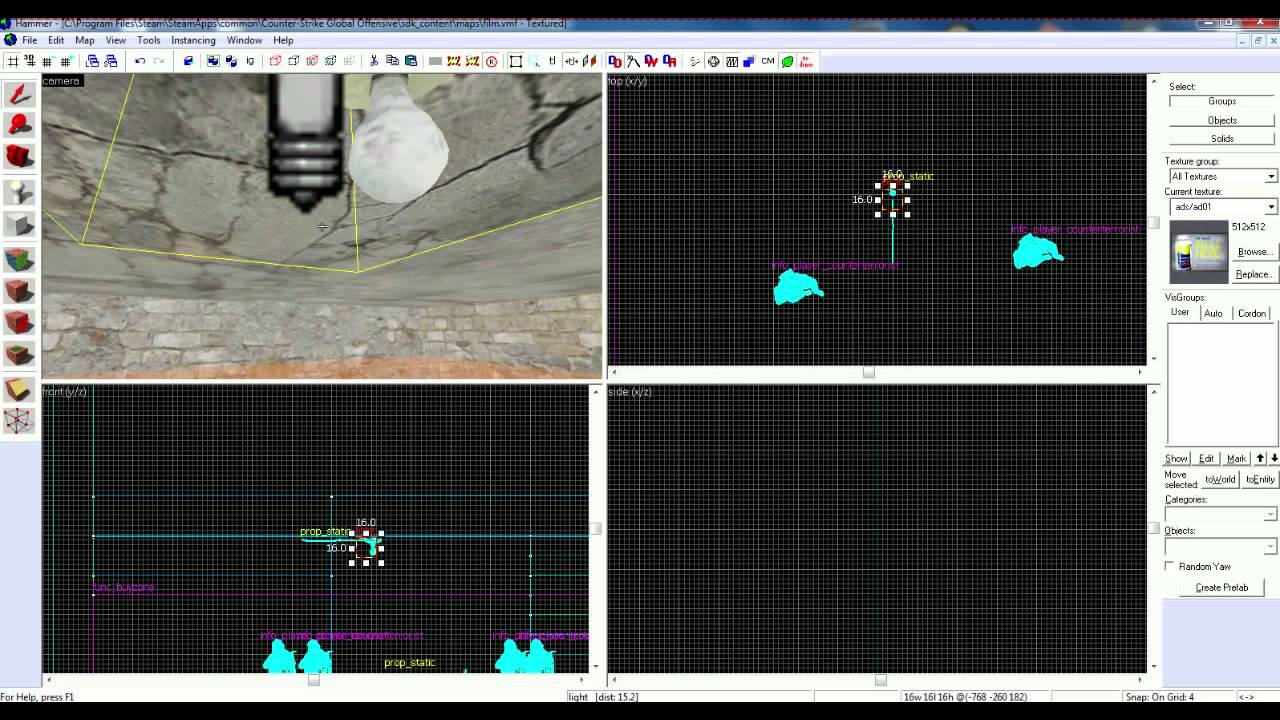Screen dimensions: 1280x720
Task: Toggle cordon state with gray rectangle icon
Action: click(x=435, y=61)
